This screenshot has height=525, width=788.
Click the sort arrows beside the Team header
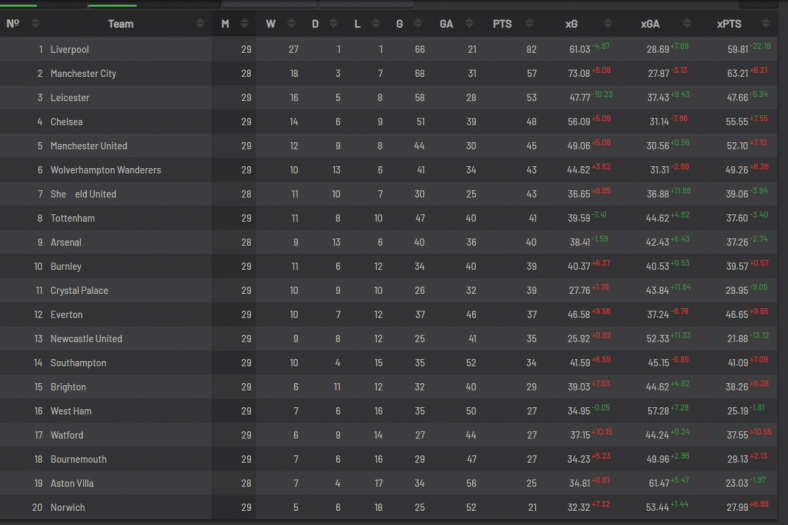coord(200,24)
